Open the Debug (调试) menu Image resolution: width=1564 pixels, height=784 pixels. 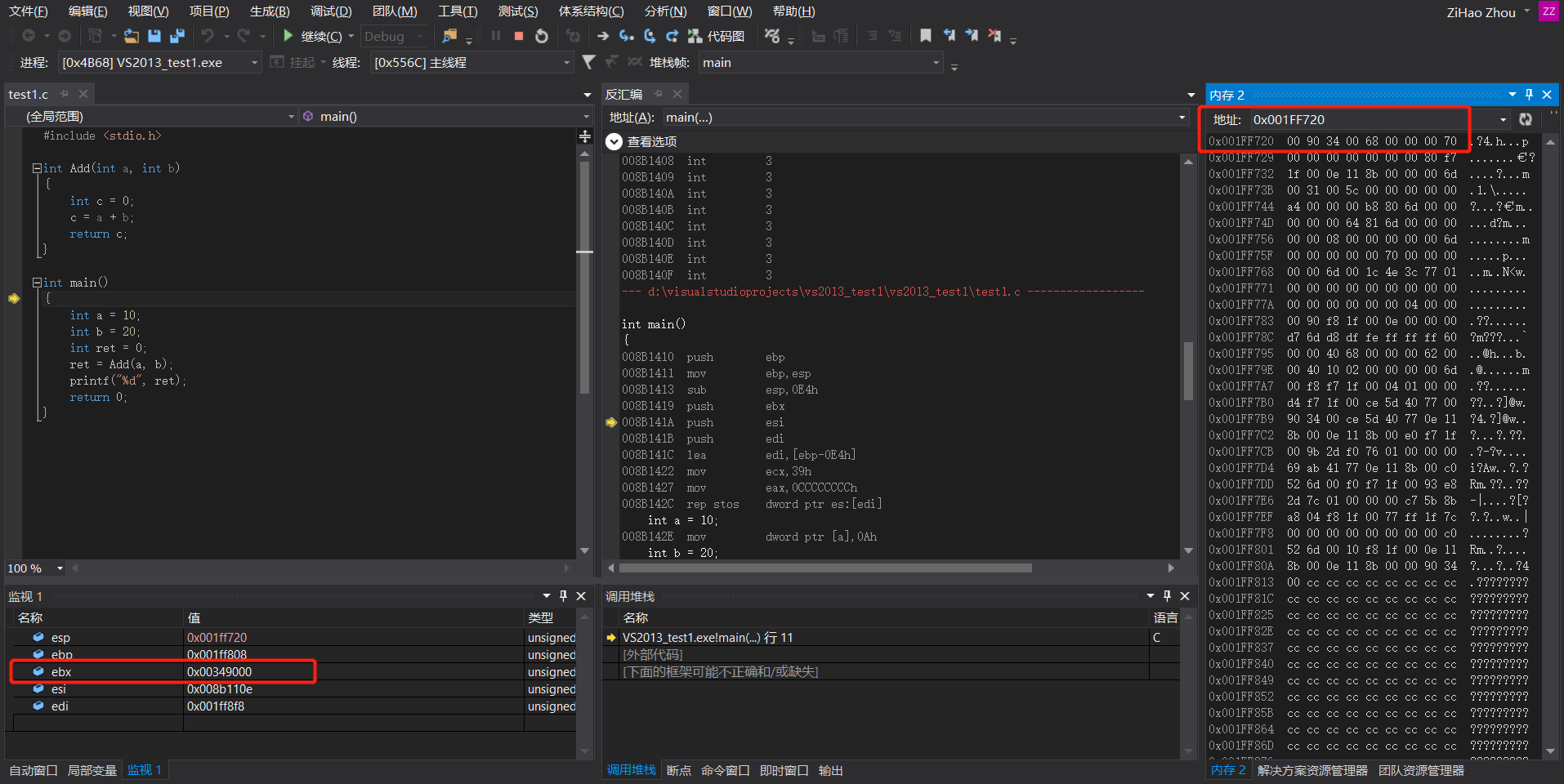click(x=331, y=11)
